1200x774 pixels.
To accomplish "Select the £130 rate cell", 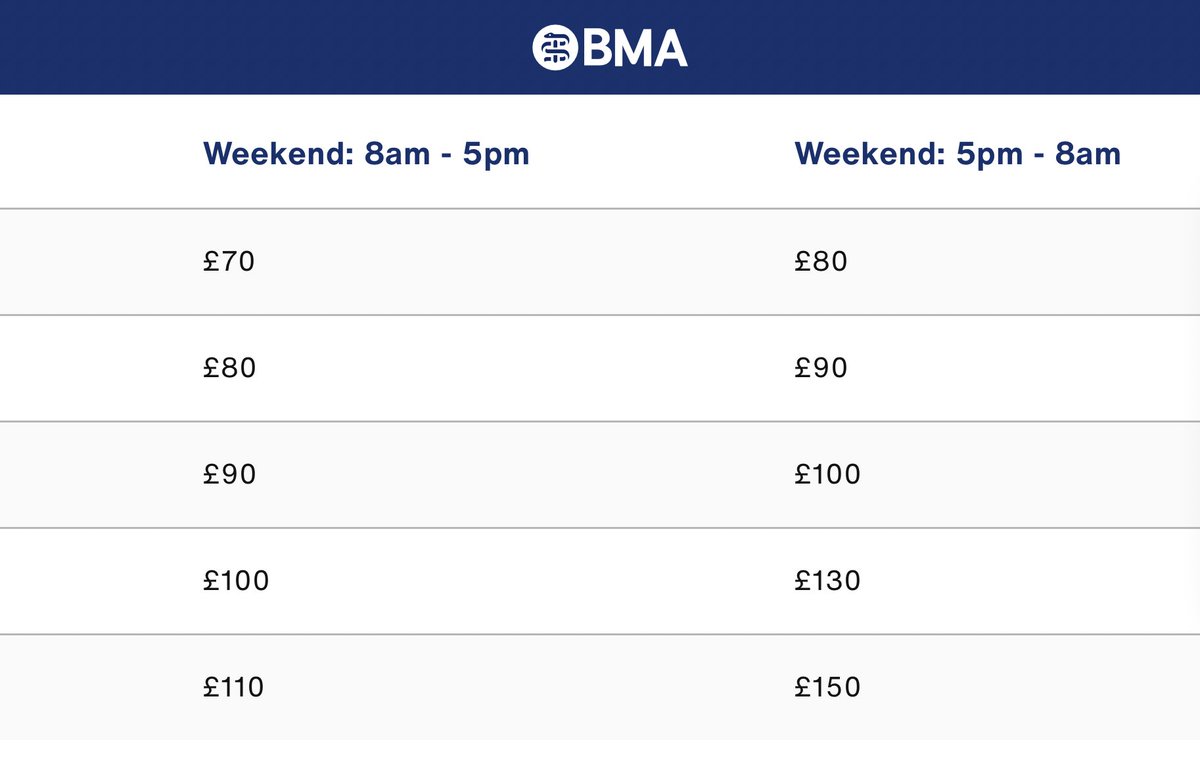I will click(x=827, y=580).
